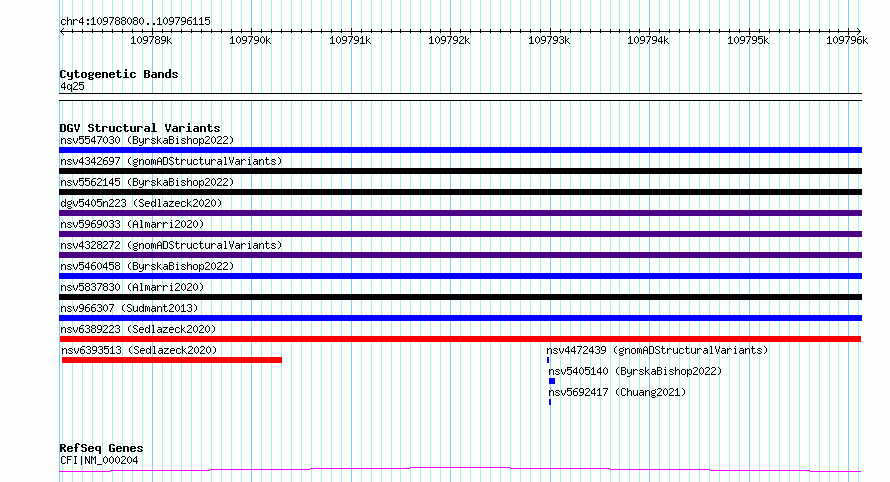Select the small blue square under nsv5405140

pos(552,381)
